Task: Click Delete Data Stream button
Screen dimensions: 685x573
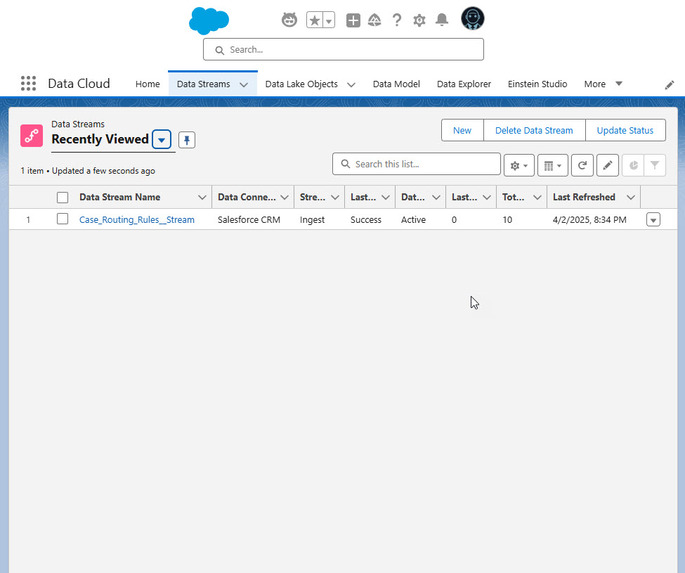Action: pyautogui.click(x=534, y=130)
